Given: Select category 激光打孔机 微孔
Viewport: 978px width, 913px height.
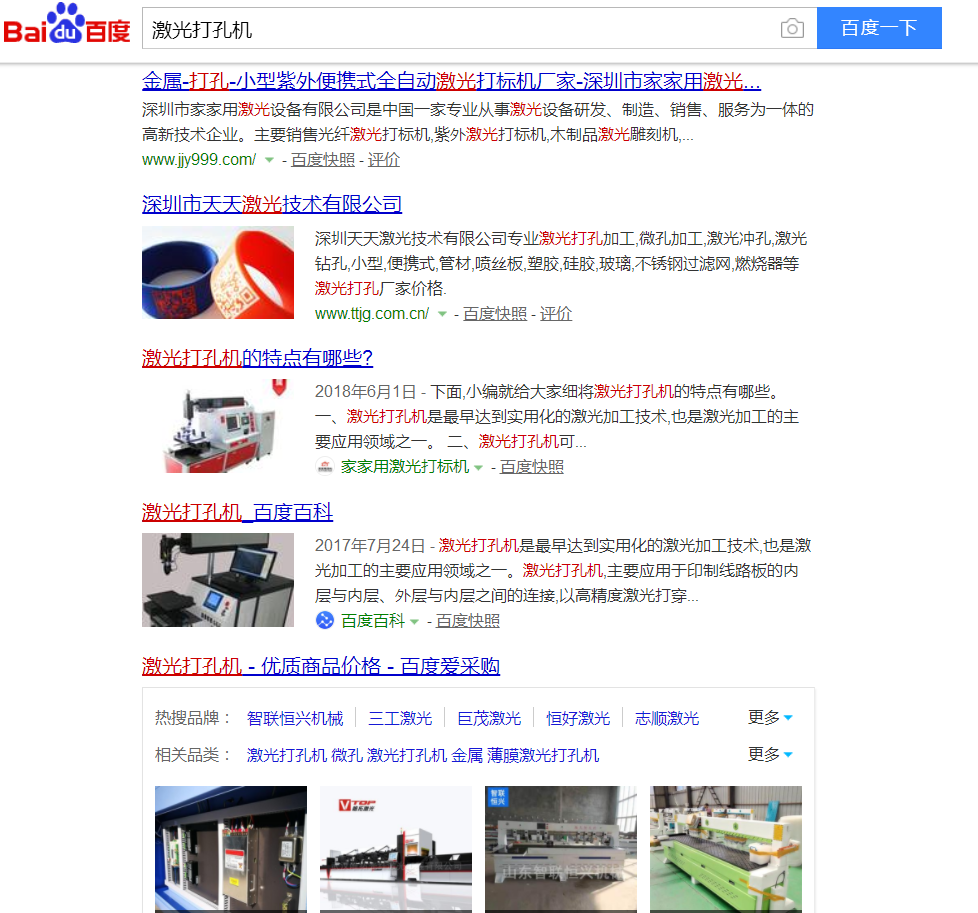Looking at the screenshot, I should tap(305, 755).
